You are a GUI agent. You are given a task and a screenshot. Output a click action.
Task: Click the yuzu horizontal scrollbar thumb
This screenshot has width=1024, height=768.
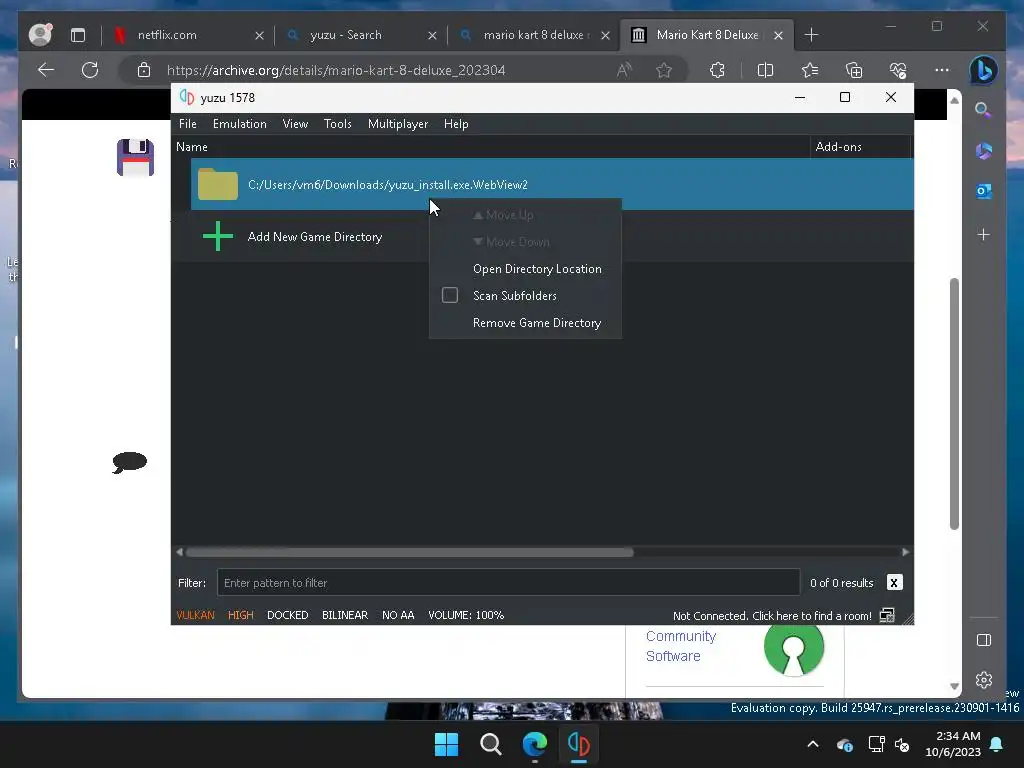(x=409, y=552)
